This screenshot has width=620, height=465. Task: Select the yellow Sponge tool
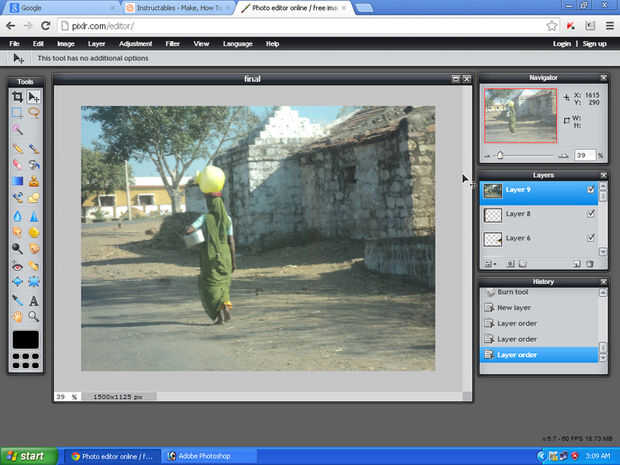point(34,232)
